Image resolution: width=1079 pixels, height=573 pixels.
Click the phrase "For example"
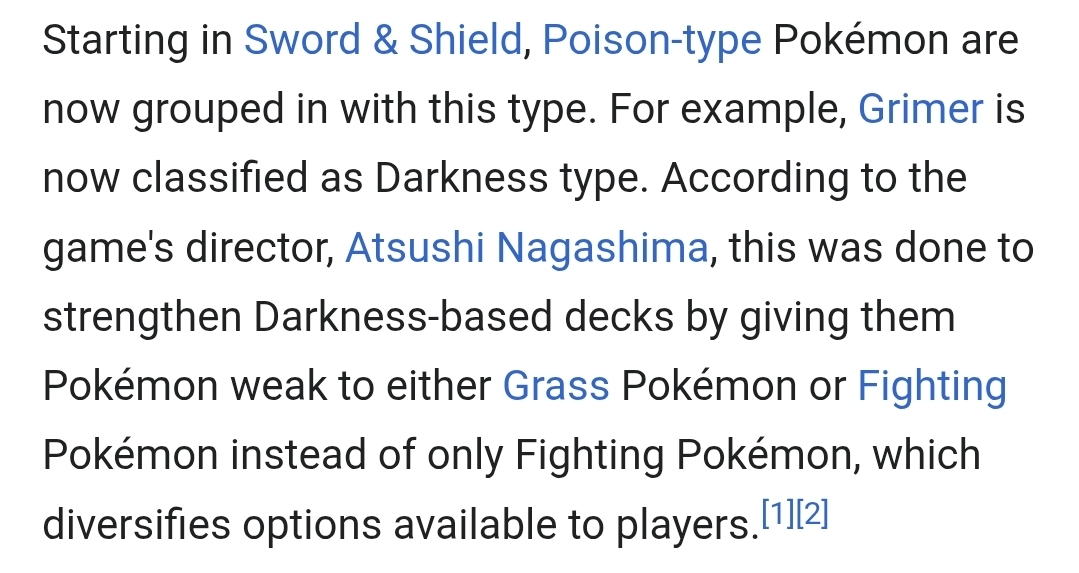point(726,110)
